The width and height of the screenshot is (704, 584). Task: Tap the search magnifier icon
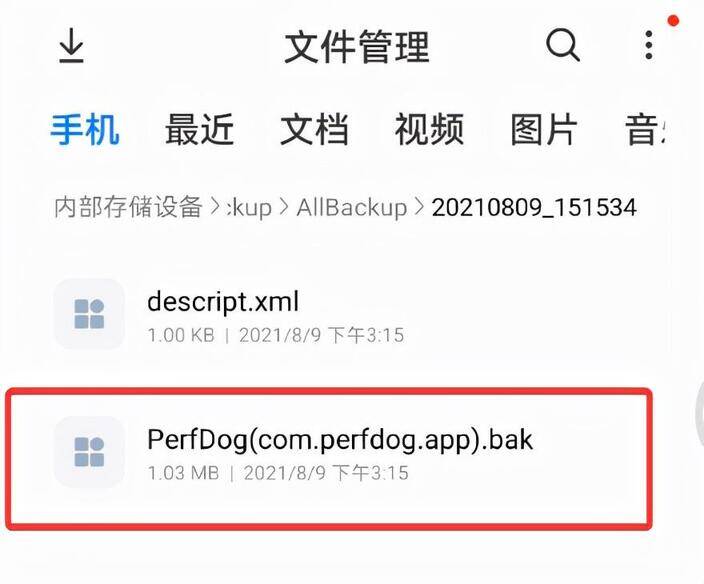pos(563,45)
